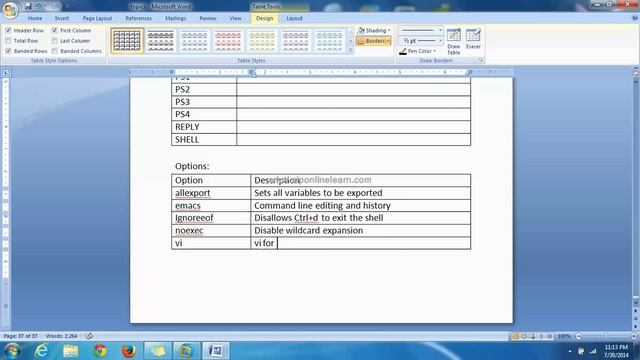Click the 'Command line editing and history' cell
640x360 pixels.
coord(360,205)
